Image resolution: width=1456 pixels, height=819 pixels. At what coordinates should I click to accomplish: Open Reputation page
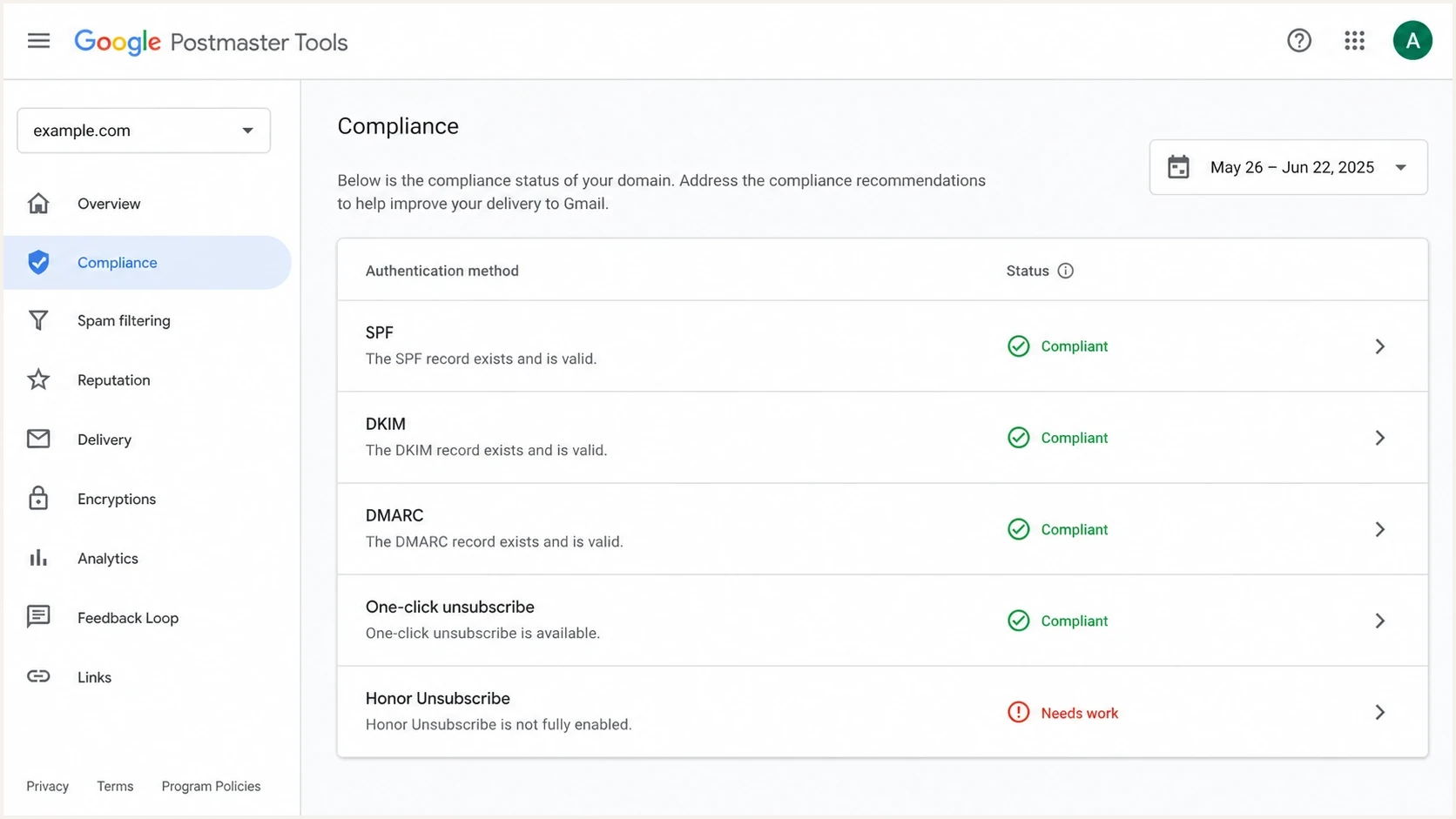coord(114,380)
